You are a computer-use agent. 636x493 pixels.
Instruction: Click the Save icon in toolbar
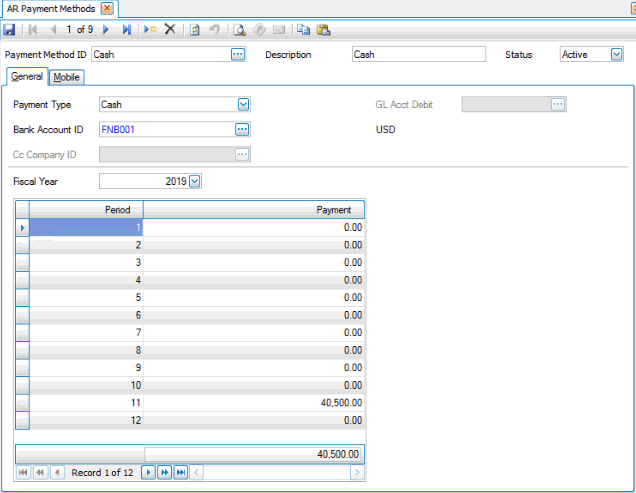[x=9, y=30]
